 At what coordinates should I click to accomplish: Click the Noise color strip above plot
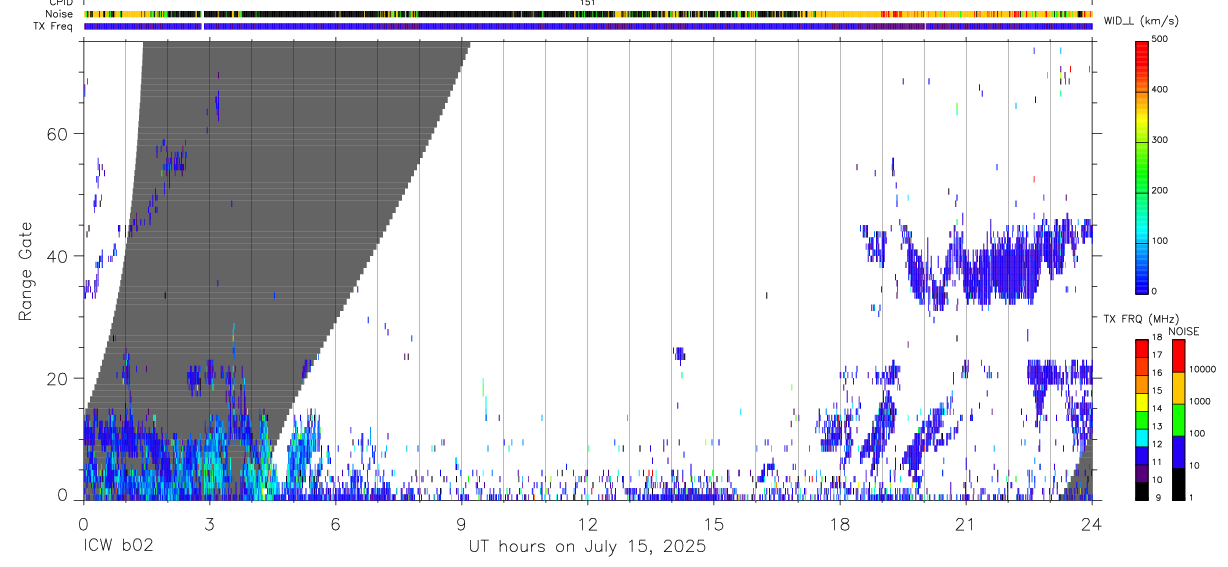click(588, 15)
